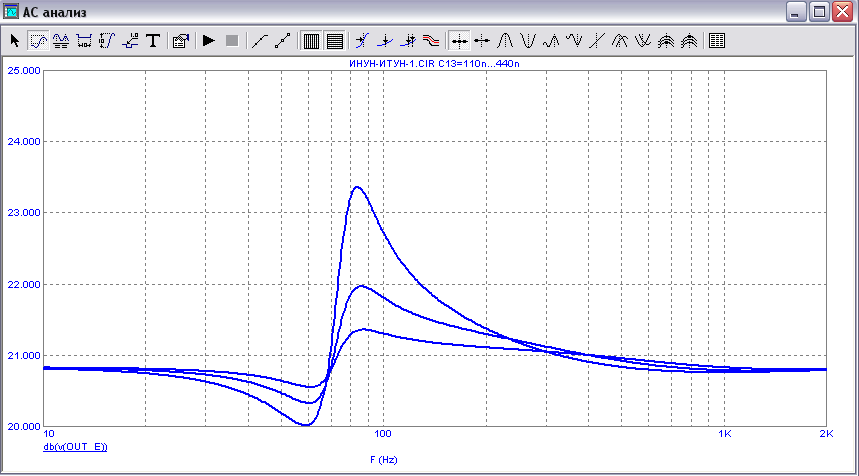Click the 100 frequency axis label
The image size is (859, 476).
383,434
